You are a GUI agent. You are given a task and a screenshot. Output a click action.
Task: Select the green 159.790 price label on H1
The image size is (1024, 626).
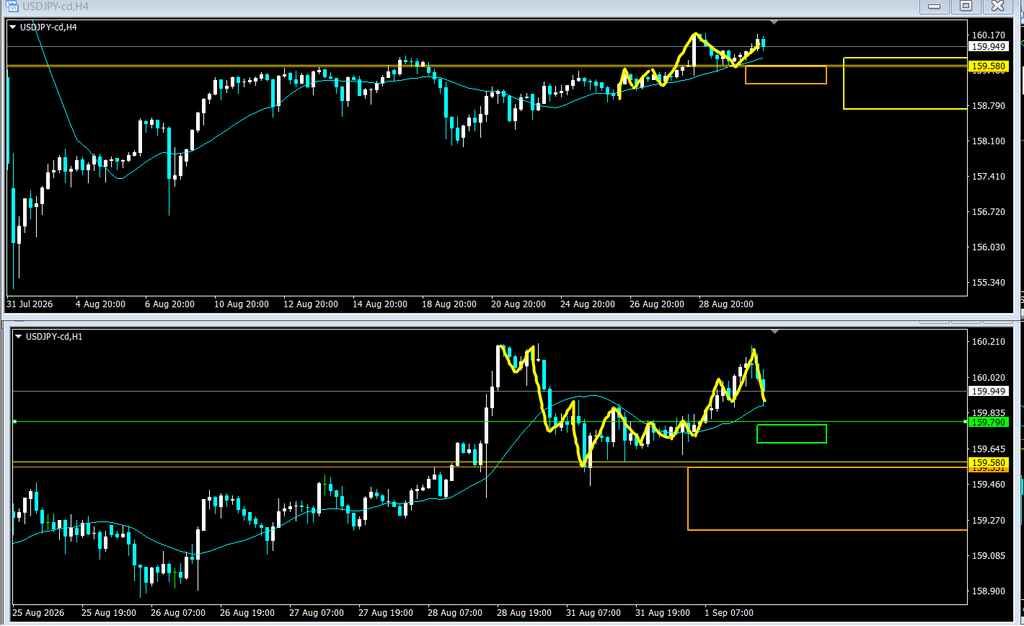989,422
